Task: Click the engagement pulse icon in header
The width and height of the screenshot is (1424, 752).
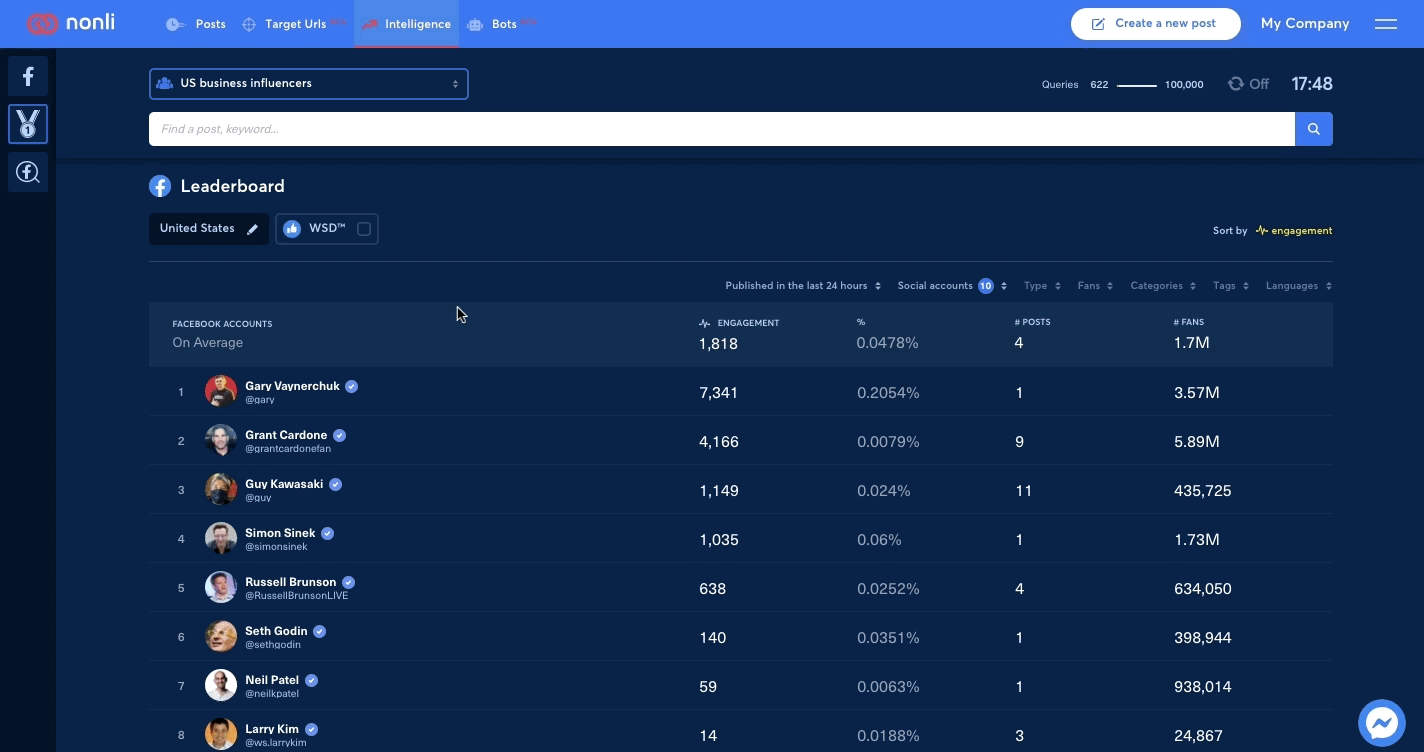Action: click(x=705, y=323)
